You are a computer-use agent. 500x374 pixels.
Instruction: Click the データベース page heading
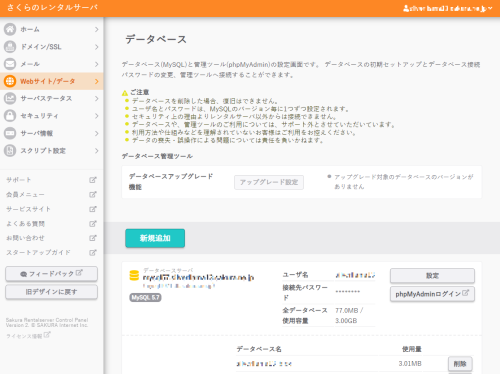[x=156, y=39]
